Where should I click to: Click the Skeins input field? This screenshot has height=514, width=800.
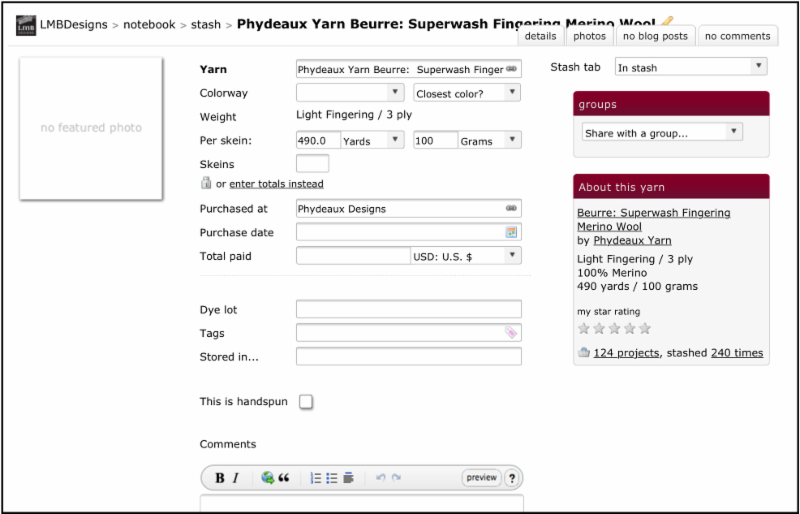point(313,164)
